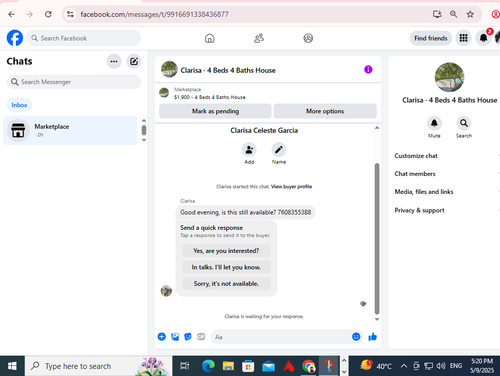
Task: Open Microsoft Store from taskbar
Action: click(x=248, y=366)
